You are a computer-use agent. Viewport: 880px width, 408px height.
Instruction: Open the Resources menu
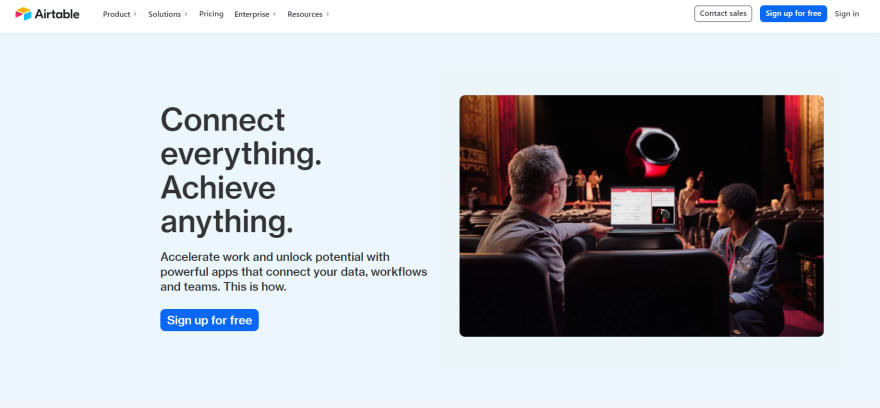(305, 14)
